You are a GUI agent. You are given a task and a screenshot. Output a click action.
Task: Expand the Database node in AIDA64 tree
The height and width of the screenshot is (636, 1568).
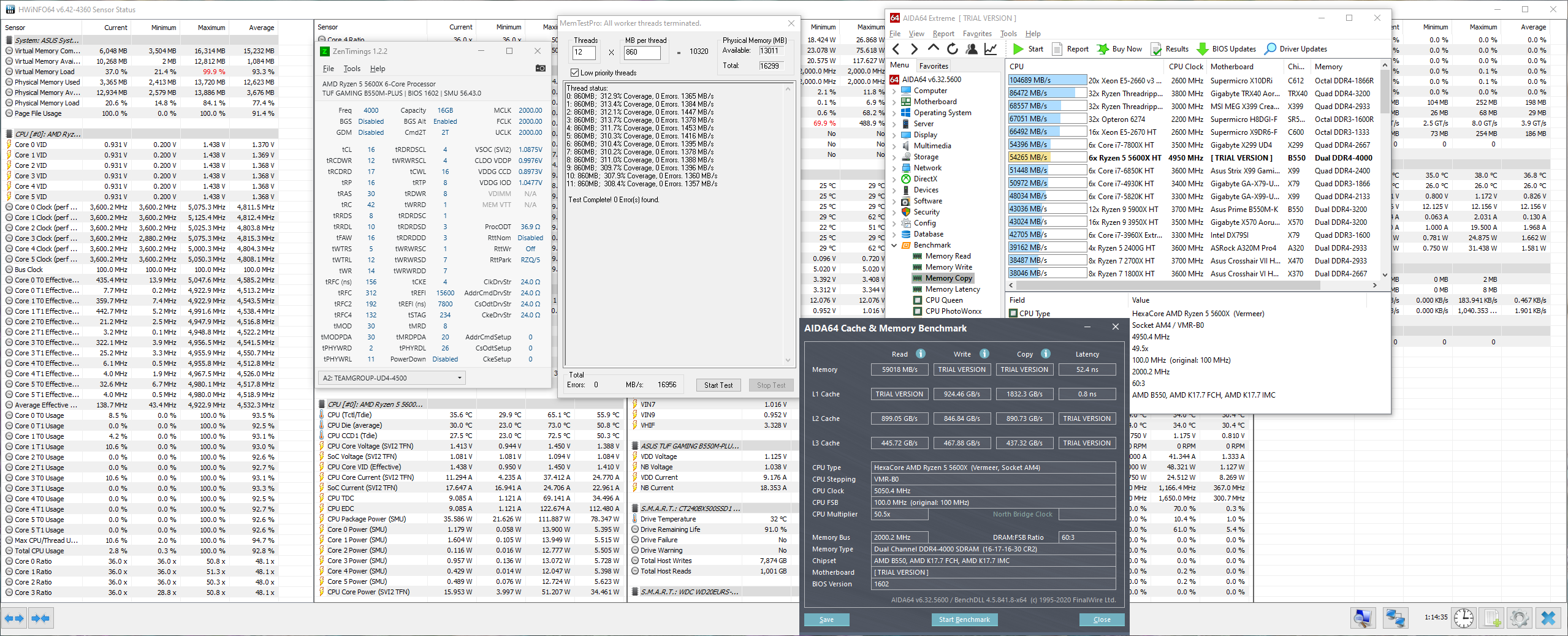[x=894, y=234]
